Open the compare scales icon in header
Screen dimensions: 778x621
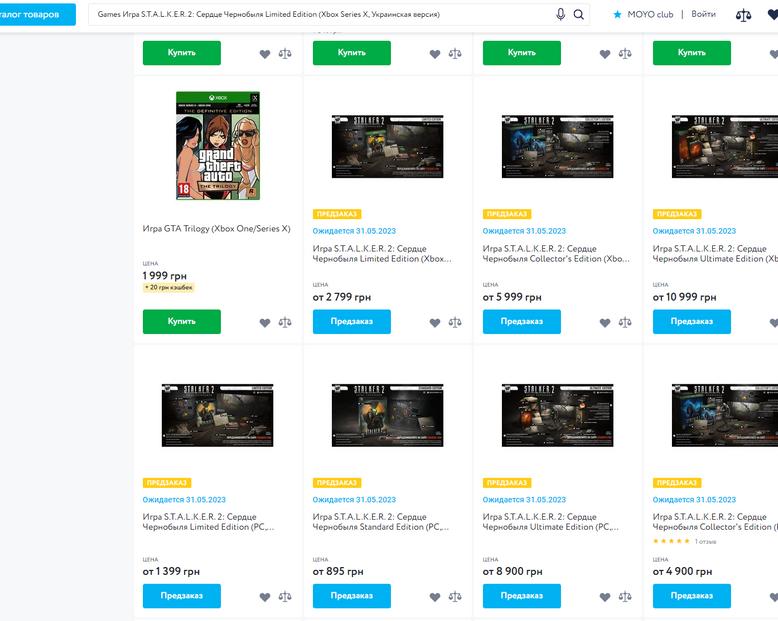[743, 15]
